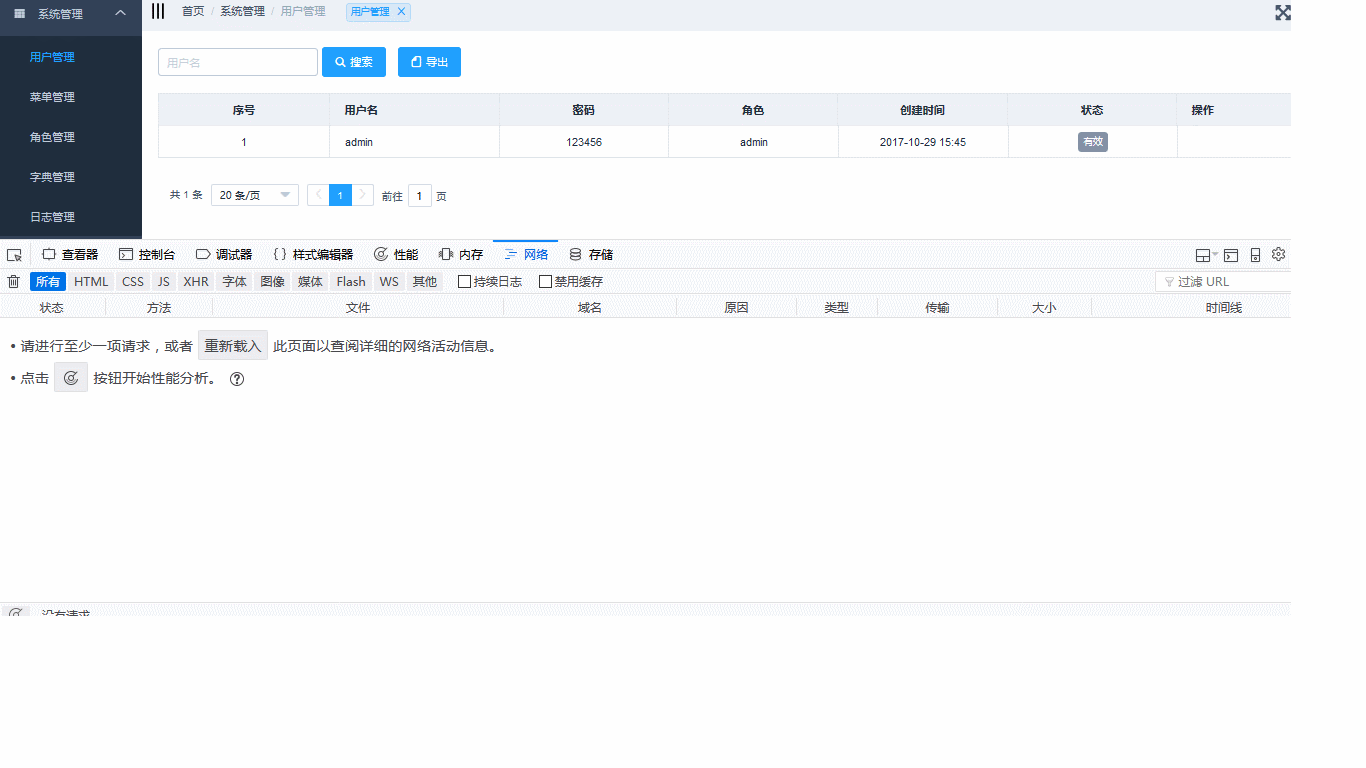
Task: Focus the 过滤 URL filter field
Action: (1224, 282)
